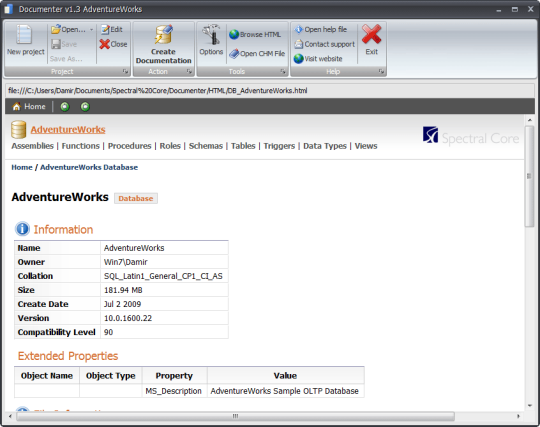Click the Extended Properties heading
The width and height of the screenshot is (540, 427).
click(68, 356)
